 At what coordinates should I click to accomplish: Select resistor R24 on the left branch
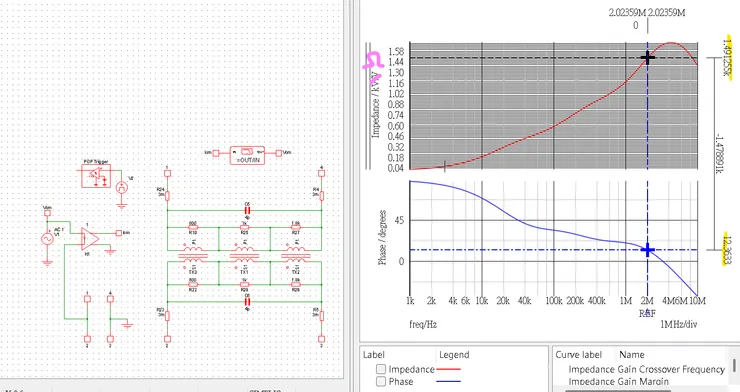pyautogui.click(x=167, y=194)
